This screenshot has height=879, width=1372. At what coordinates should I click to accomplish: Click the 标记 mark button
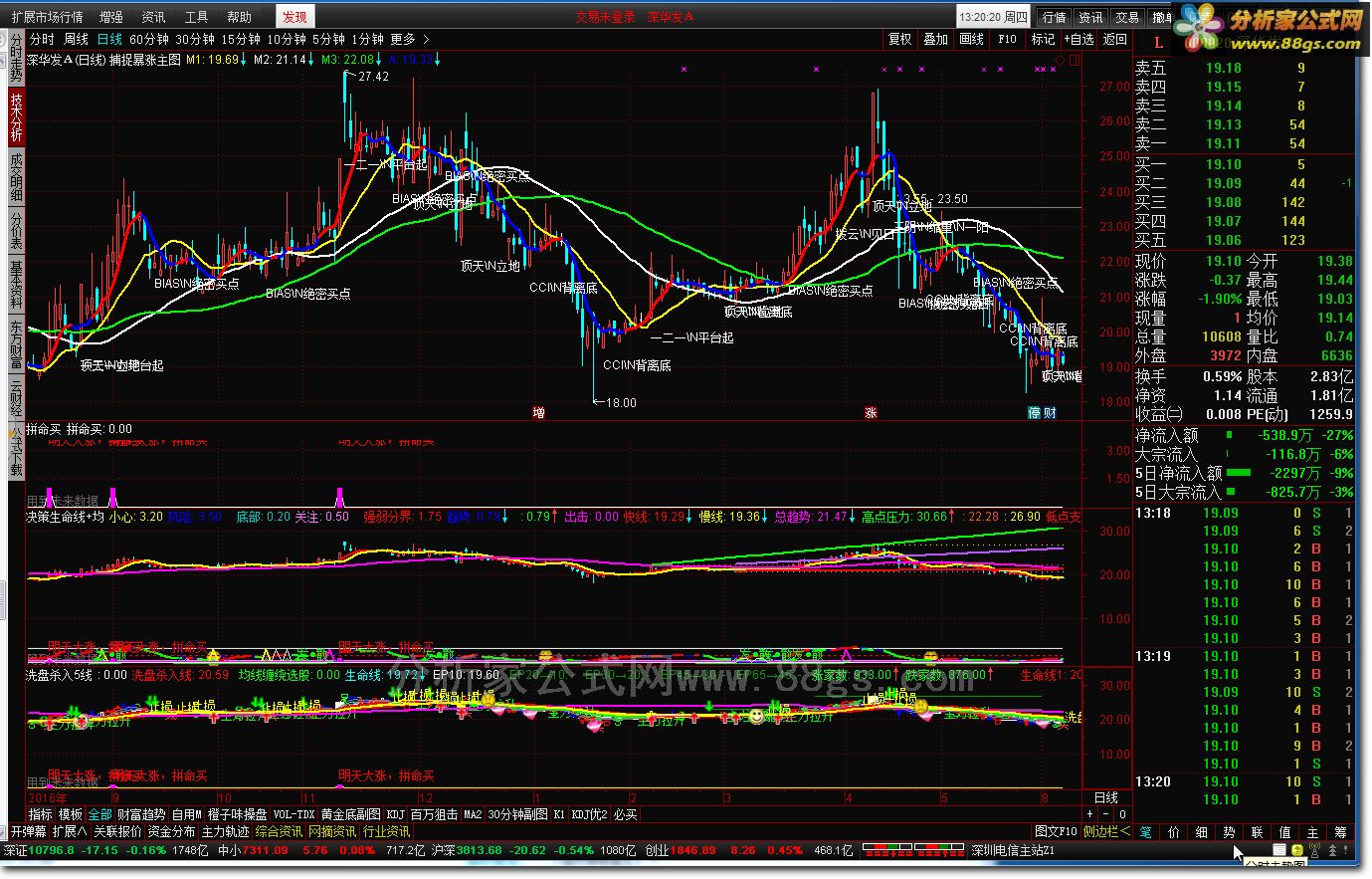[1043, 39]
